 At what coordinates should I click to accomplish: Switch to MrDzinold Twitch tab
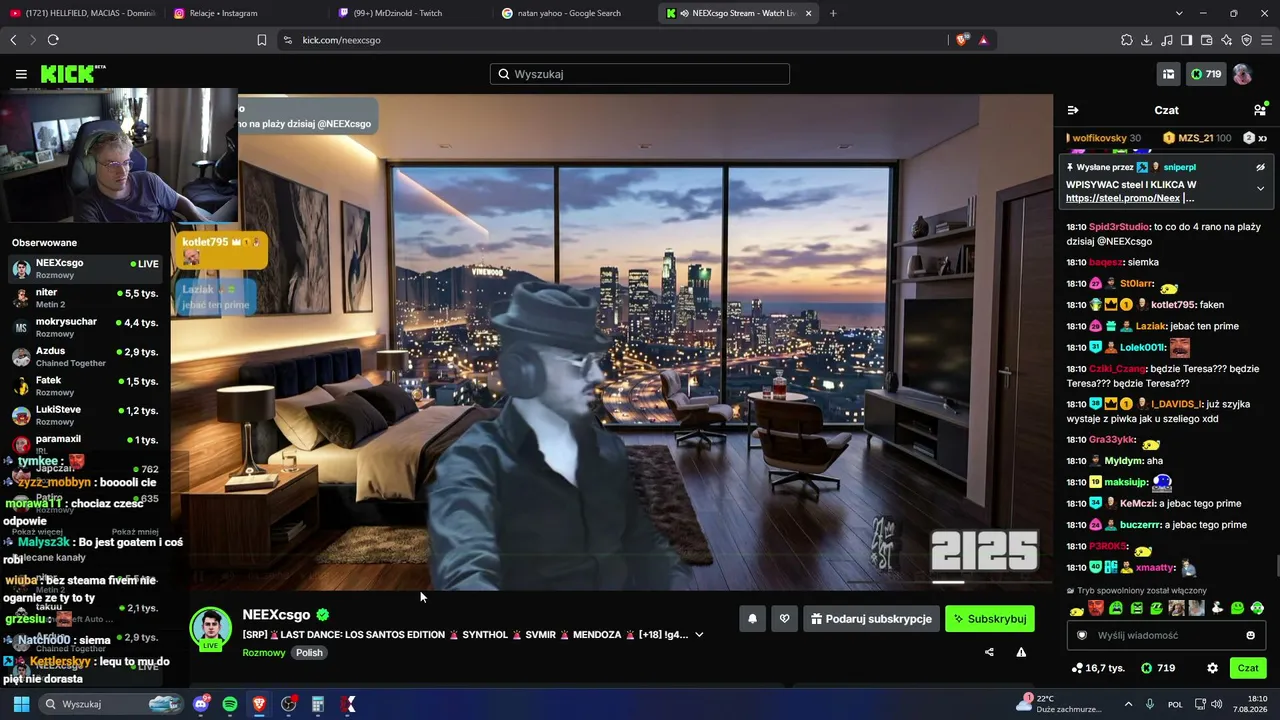point(408,13)
